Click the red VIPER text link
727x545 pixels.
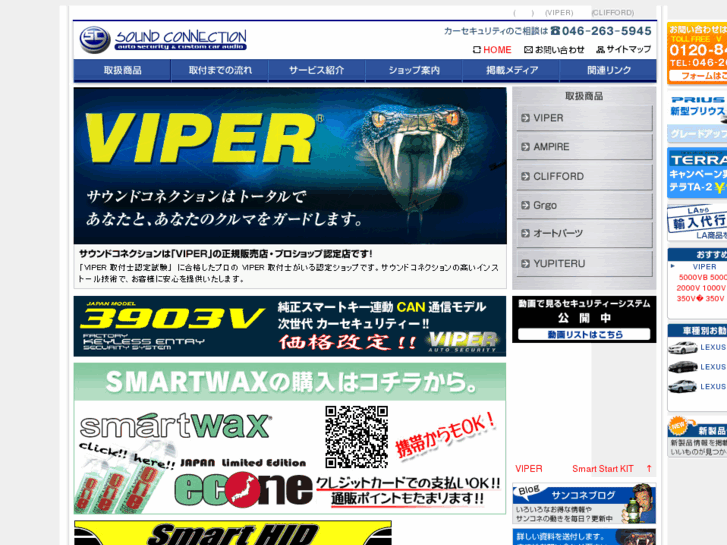click(529, 469)
